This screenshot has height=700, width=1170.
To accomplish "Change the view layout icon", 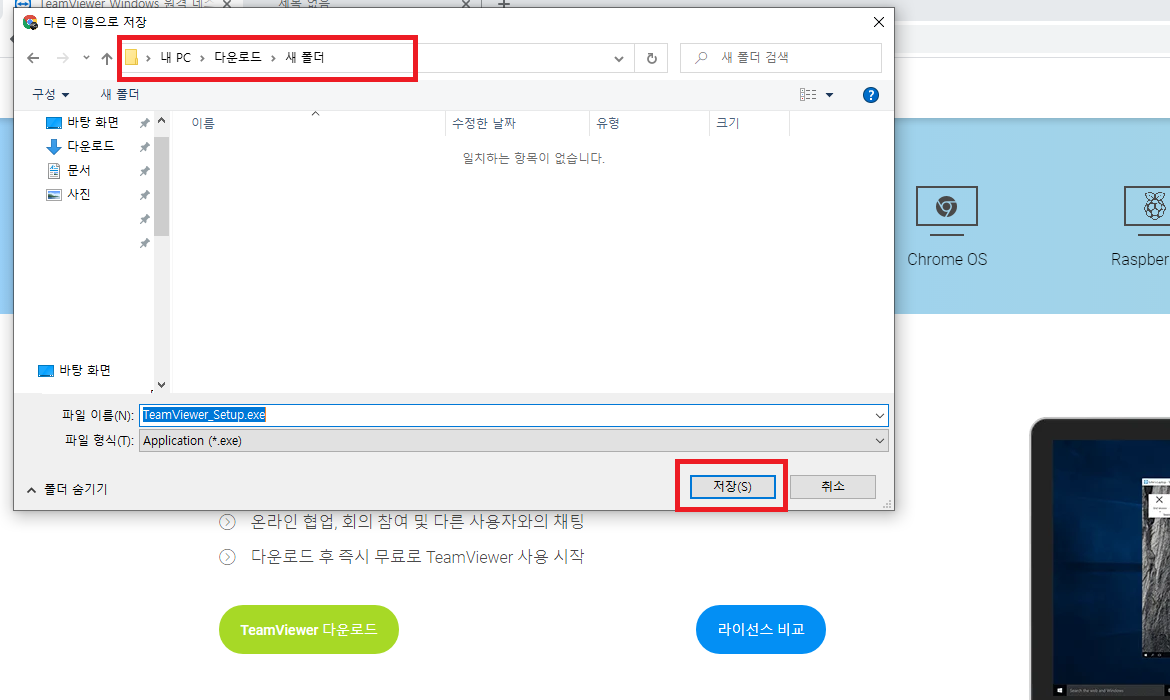I will (807, 95).
